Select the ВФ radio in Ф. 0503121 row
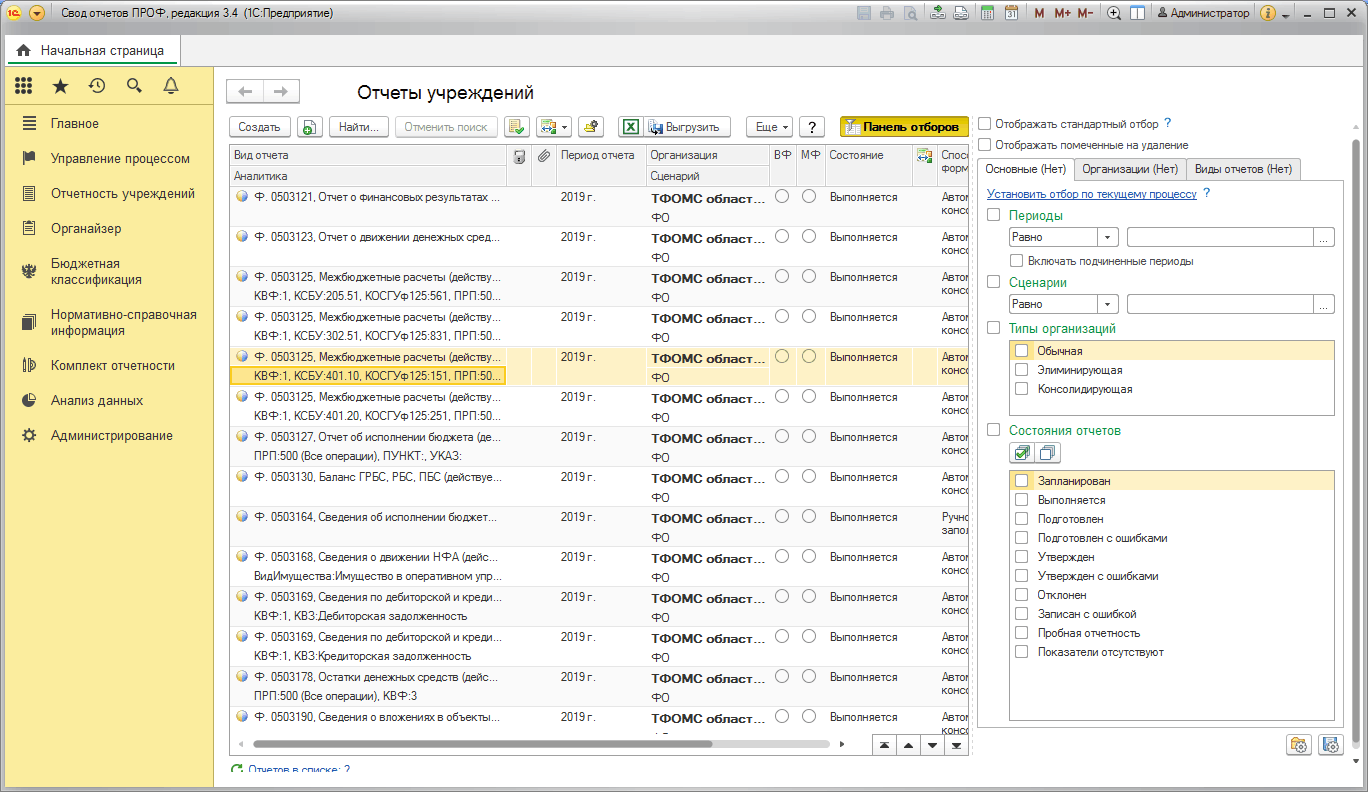Screen dimensions: 1368x792 (x=782, y=197)
